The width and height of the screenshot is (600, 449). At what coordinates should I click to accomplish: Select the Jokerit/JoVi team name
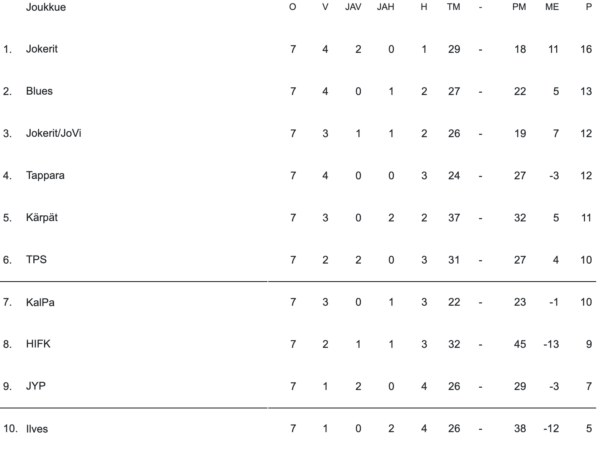[53, 133]
